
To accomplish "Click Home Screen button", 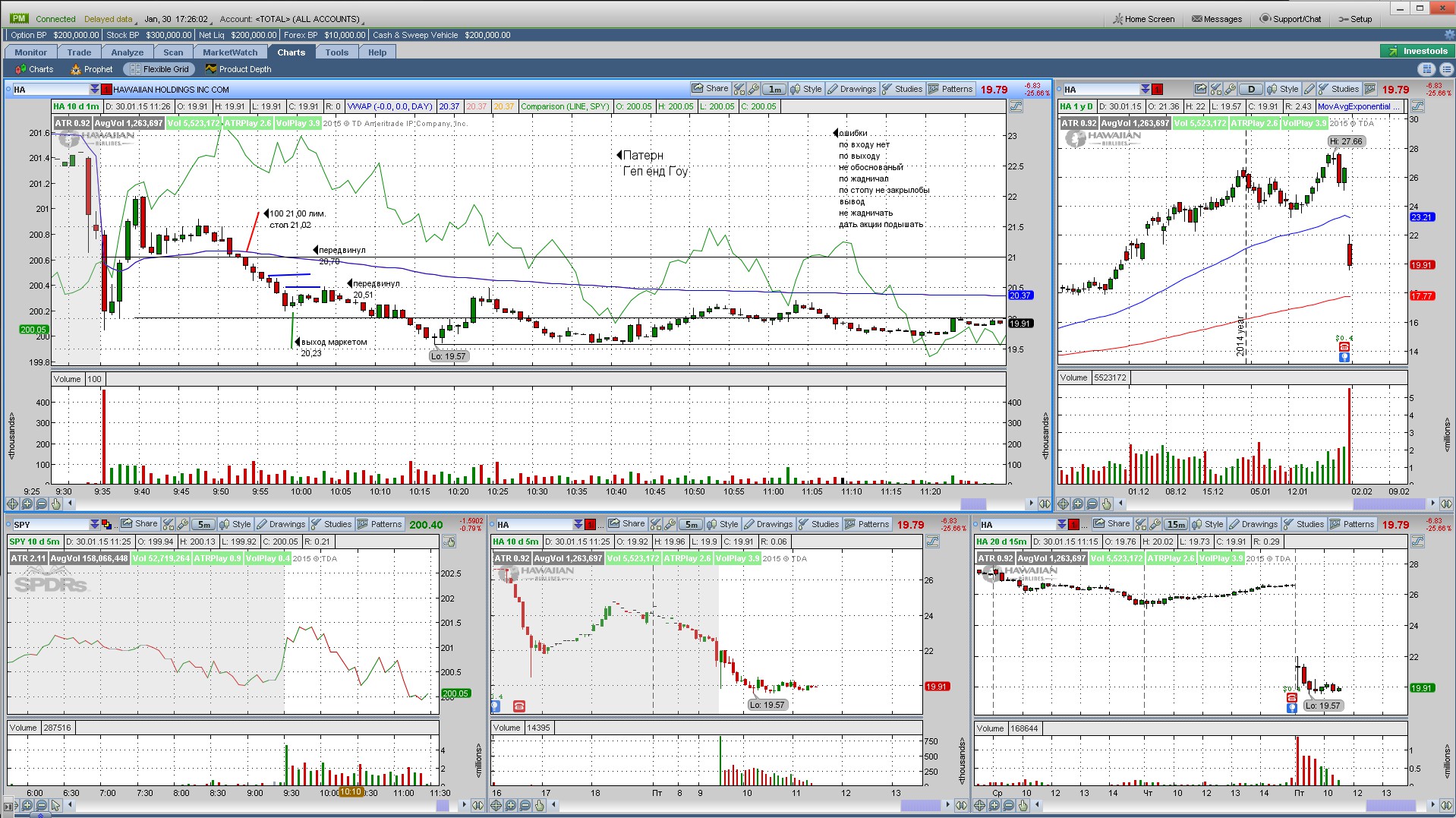I will [1143, 19].
